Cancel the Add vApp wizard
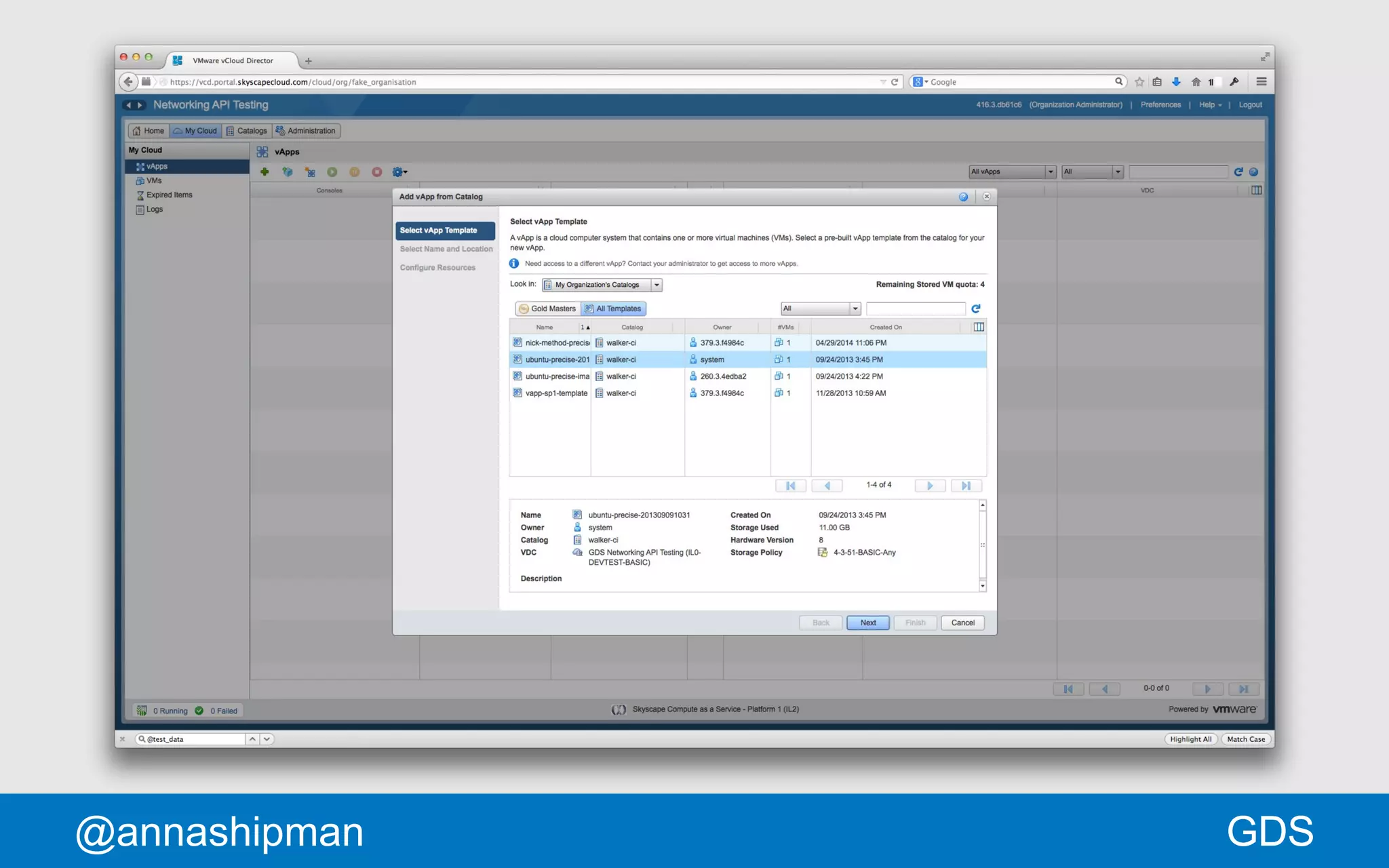 962,623
